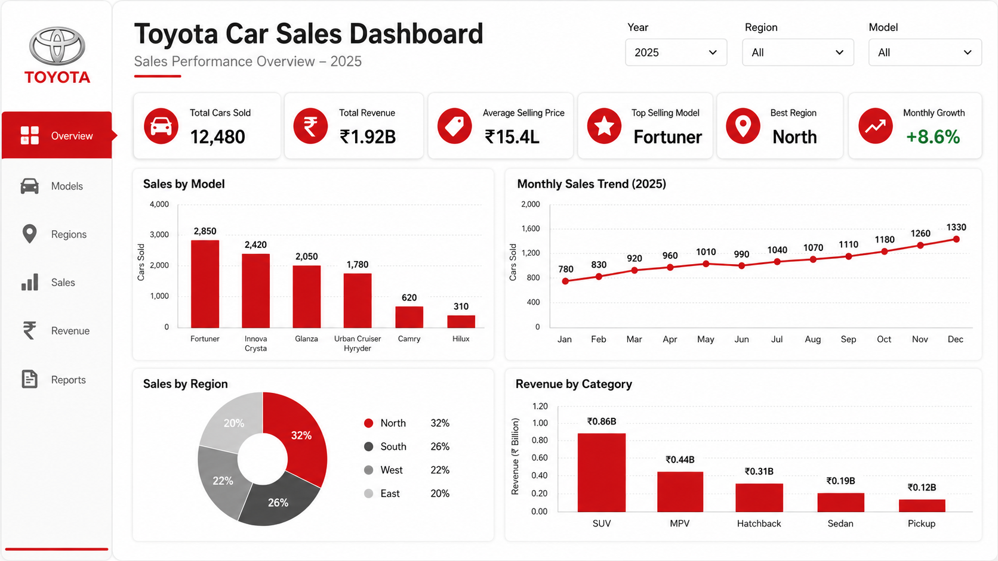This screenshot has height=561, width=998.
Task: Open the Regions menu item
Action: tap(57, 234)
